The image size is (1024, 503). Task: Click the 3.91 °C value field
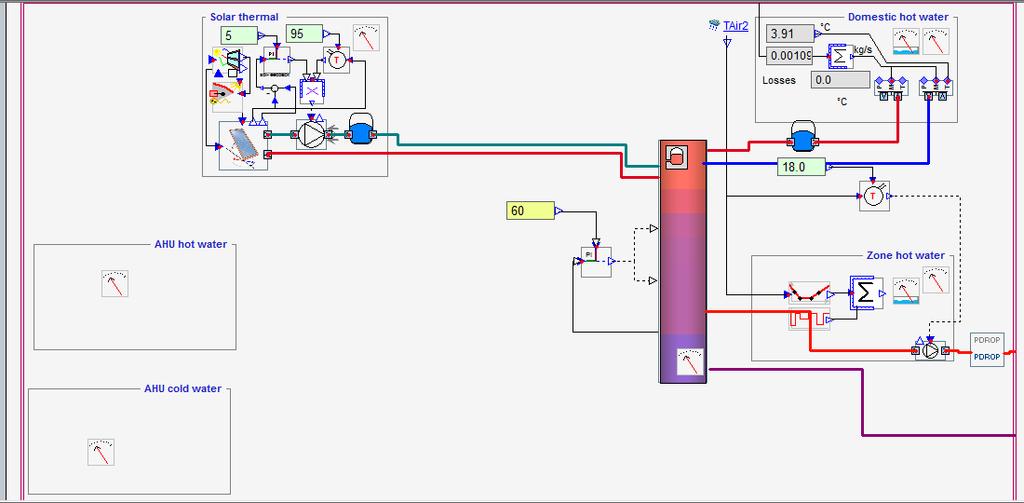(x=790, y=34)
